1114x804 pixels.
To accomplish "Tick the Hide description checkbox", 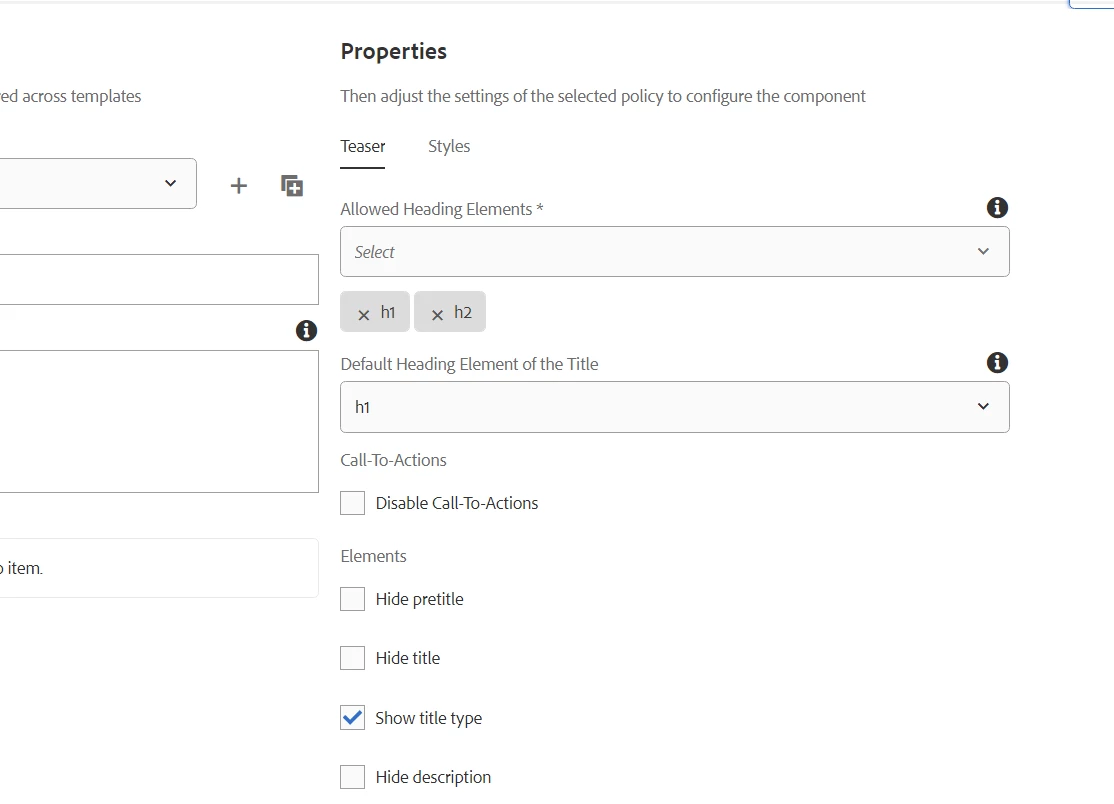I will pos(353,777).
